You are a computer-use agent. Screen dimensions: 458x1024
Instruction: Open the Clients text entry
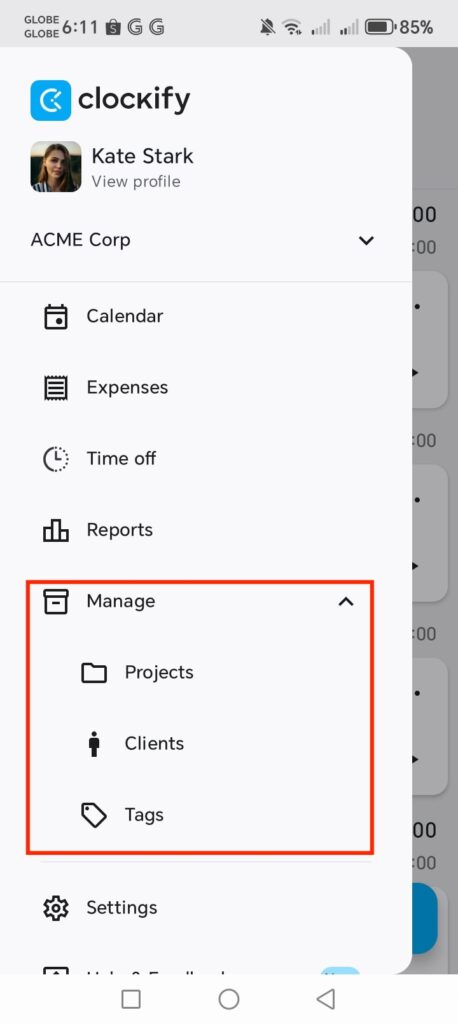(x=154, y=744)
